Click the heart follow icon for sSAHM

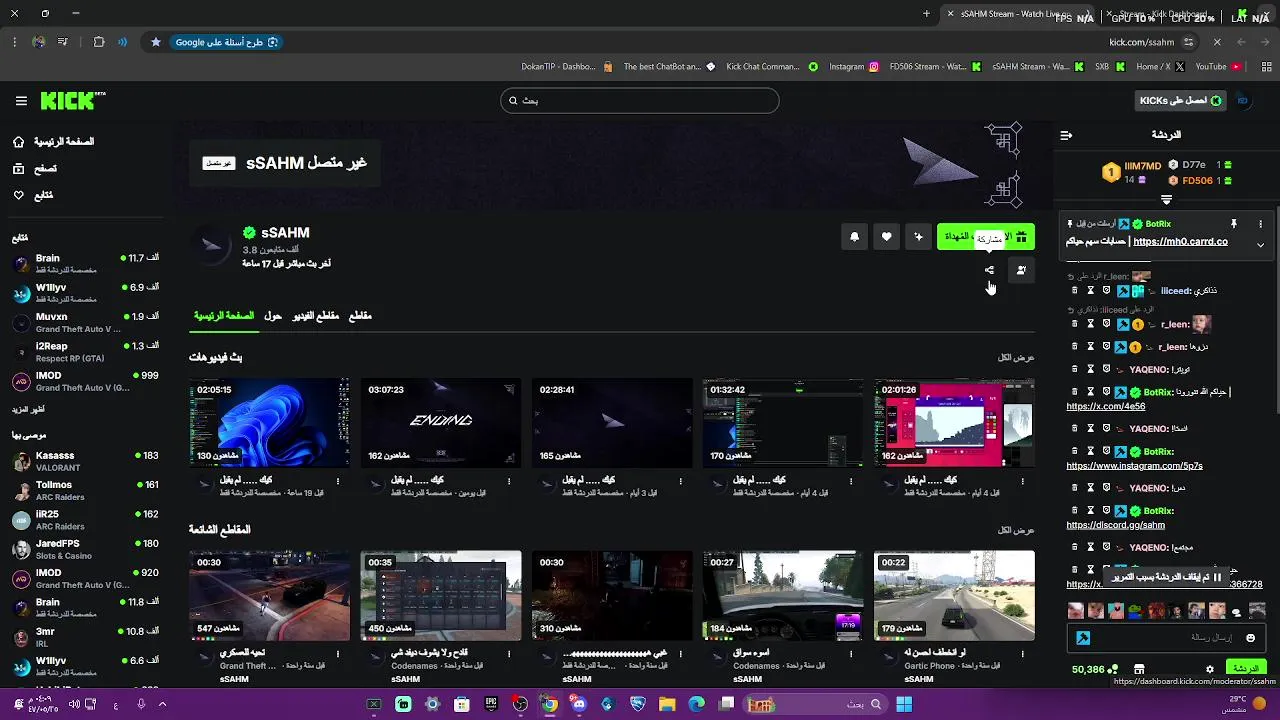[886, 237]
